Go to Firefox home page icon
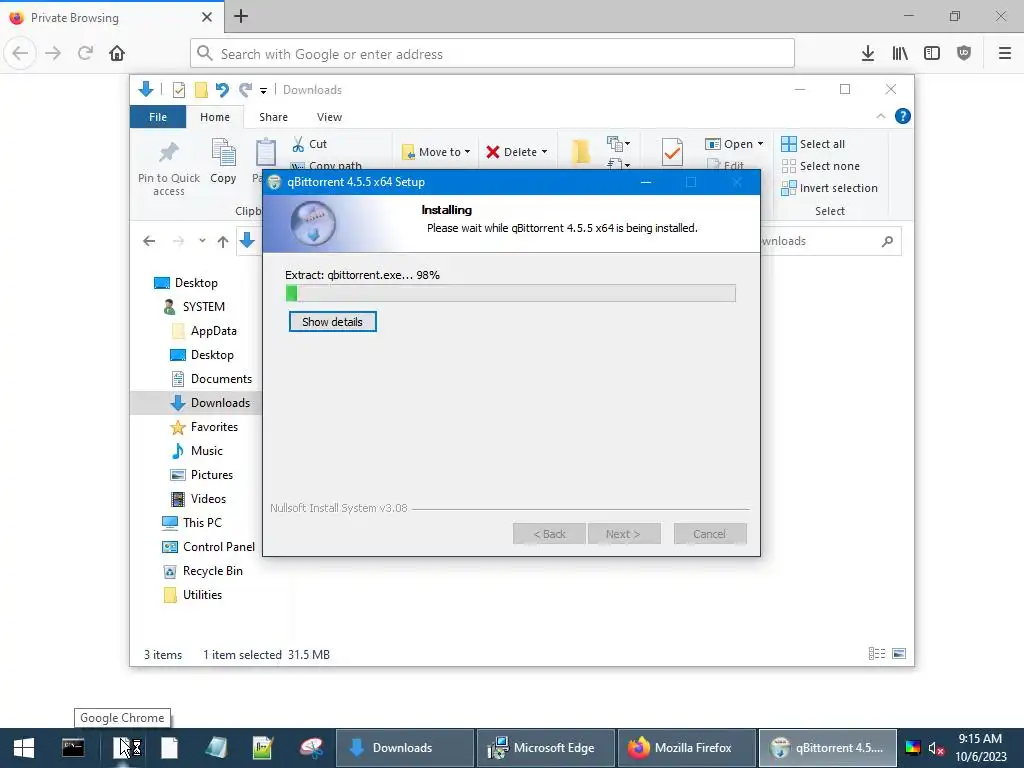This screenshot has height=768, width=1024. click(117, 54)
